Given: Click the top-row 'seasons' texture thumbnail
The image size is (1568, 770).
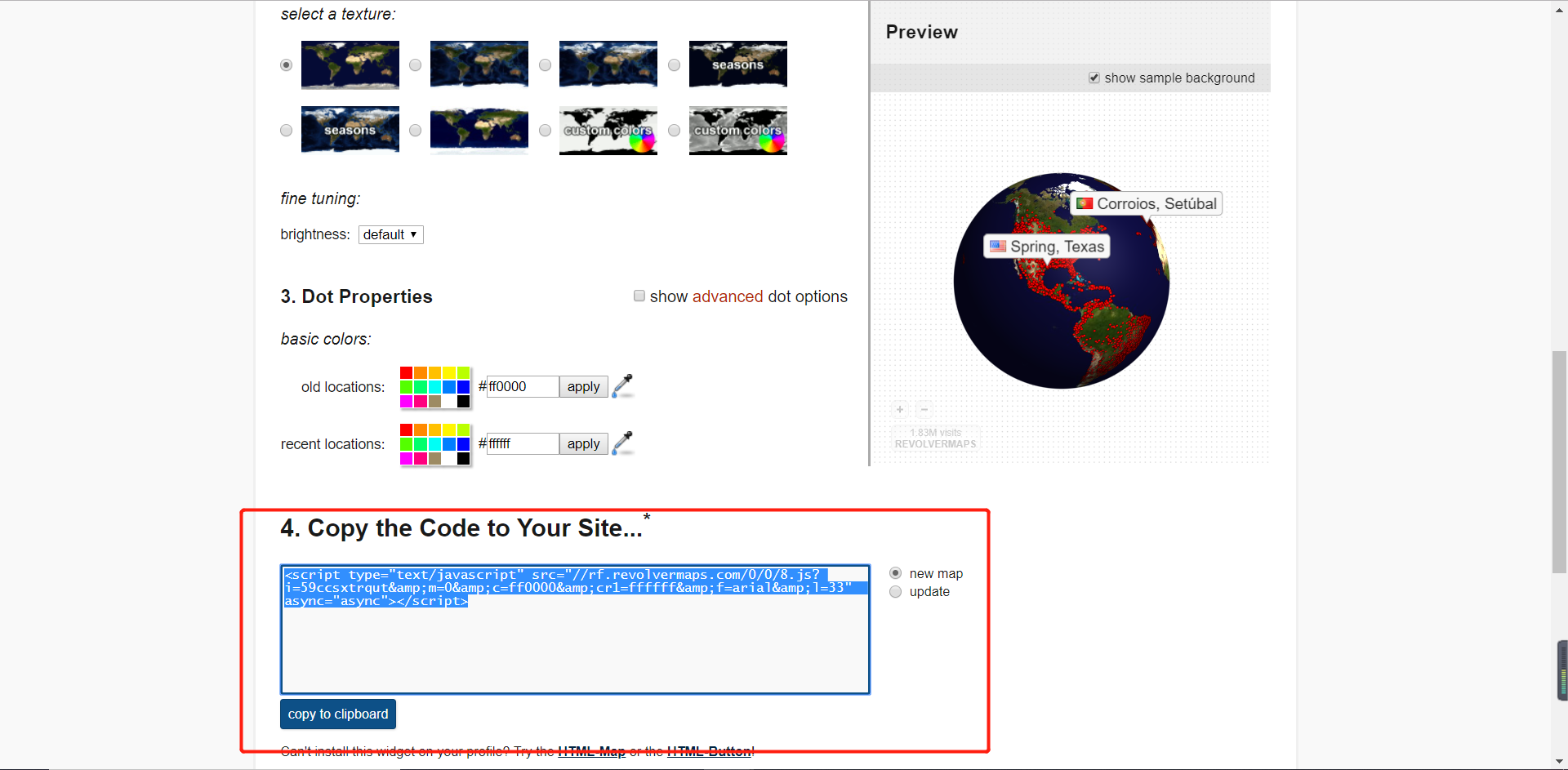Looking at the screenshot, I should point(738,65).
